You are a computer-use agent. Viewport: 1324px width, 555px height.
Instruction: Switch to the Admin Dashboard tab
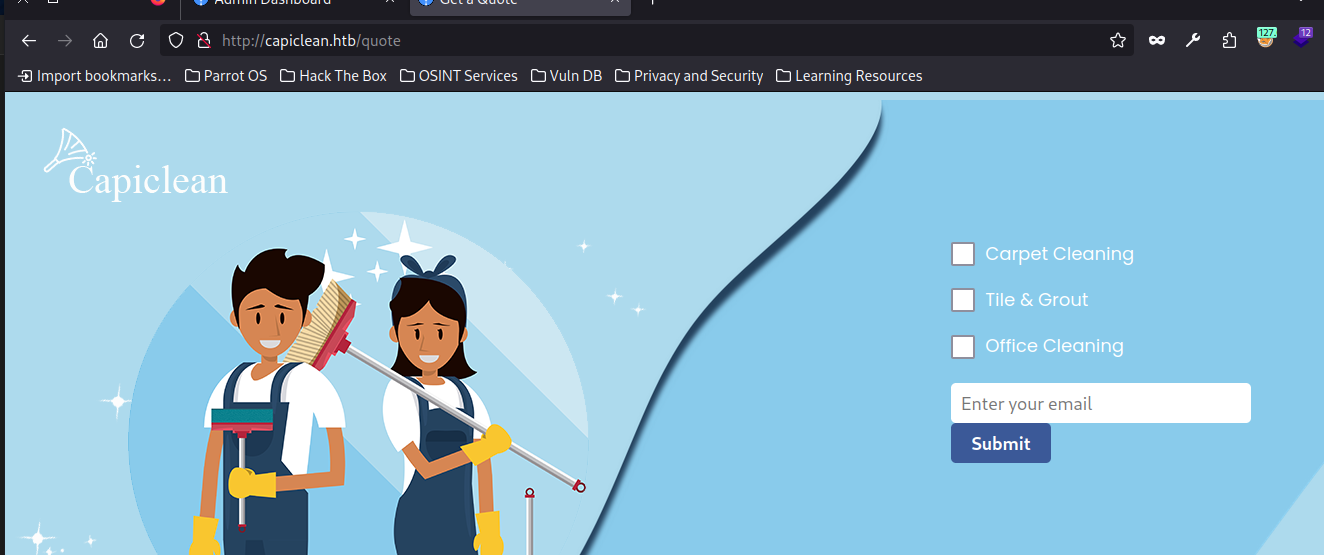(x=270, y=3)
